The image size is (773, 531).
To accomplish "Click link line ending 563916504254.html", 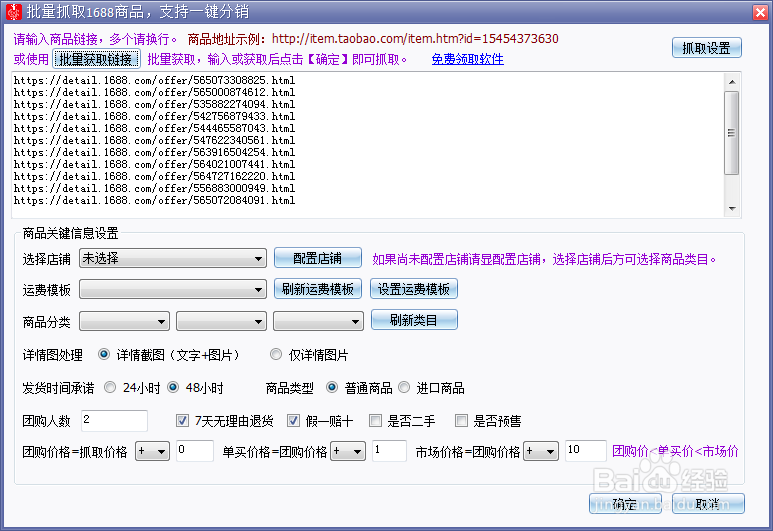I will (x=154, y=152).
